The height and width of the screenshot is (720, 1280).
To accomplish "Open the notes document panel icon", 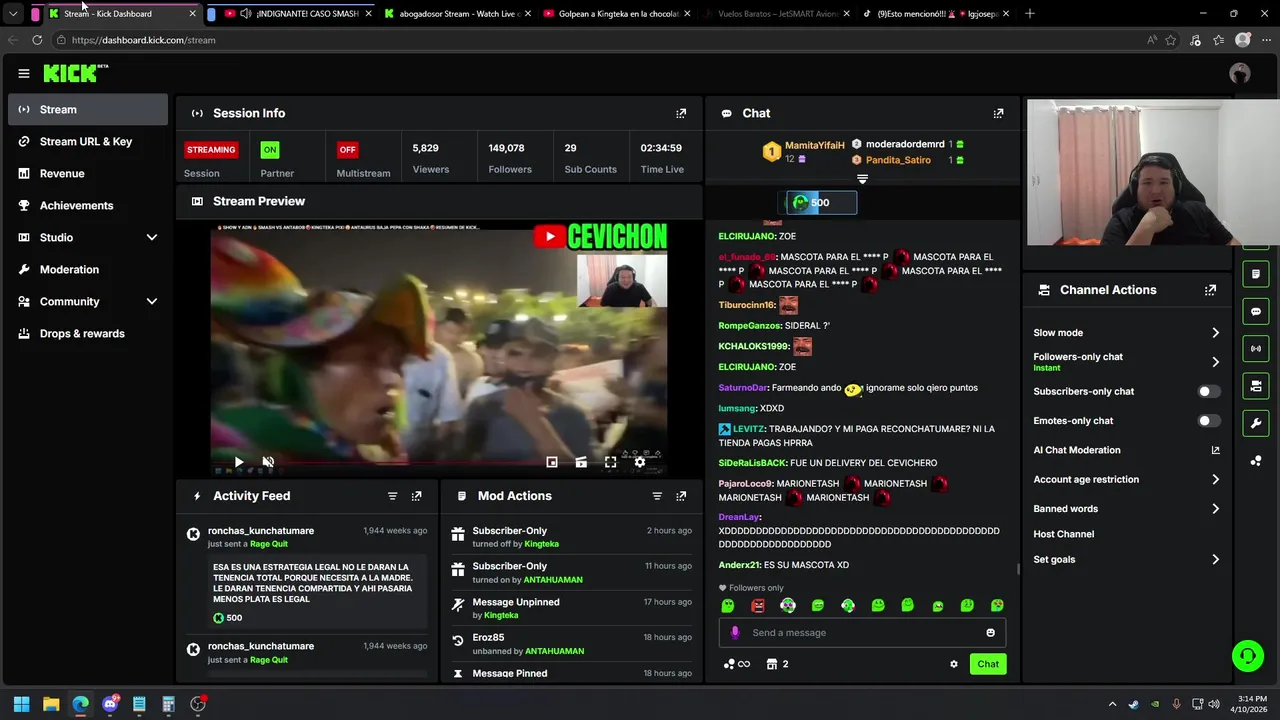I will (x=1256, y=274).
